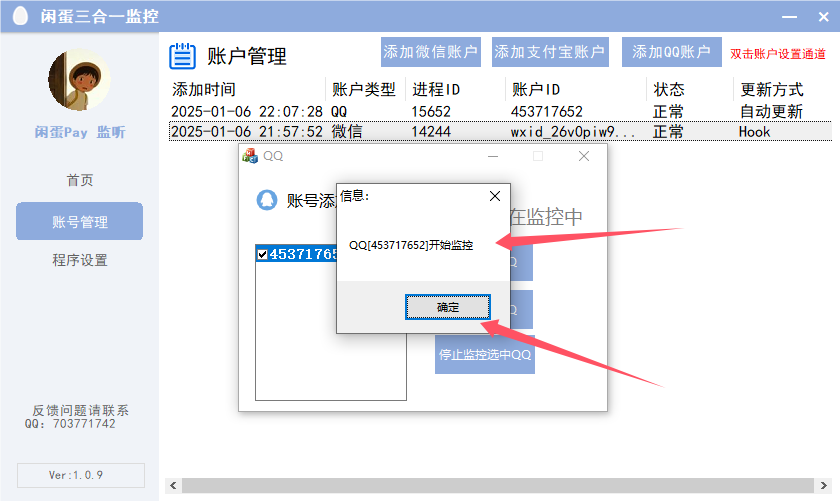Toggle checkbox for QQ 453717652
This screenshot has width=840, height=501.
tap(262, 254)
